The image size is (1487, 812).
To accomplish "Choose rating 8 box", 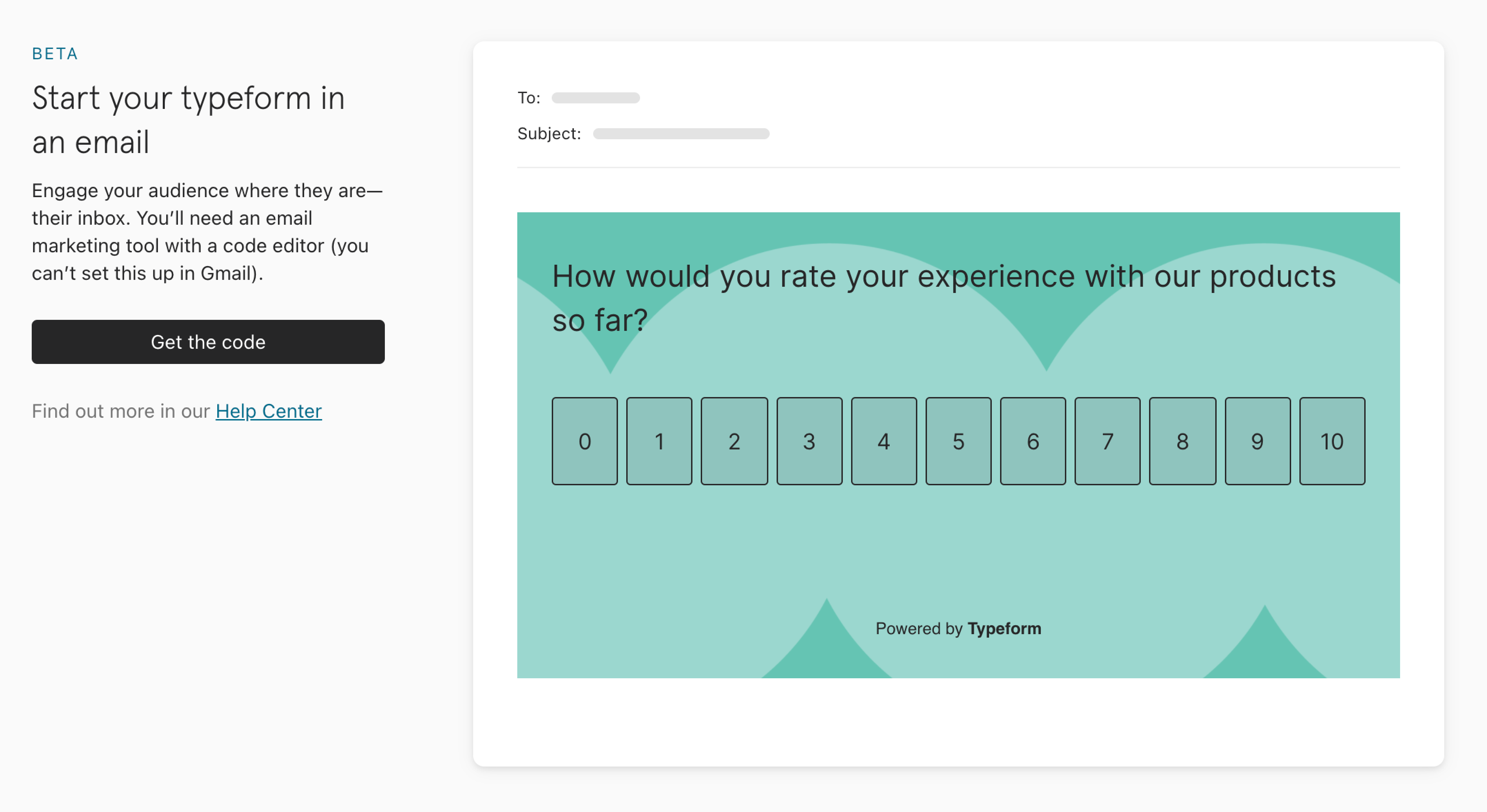I will 1182,441.
